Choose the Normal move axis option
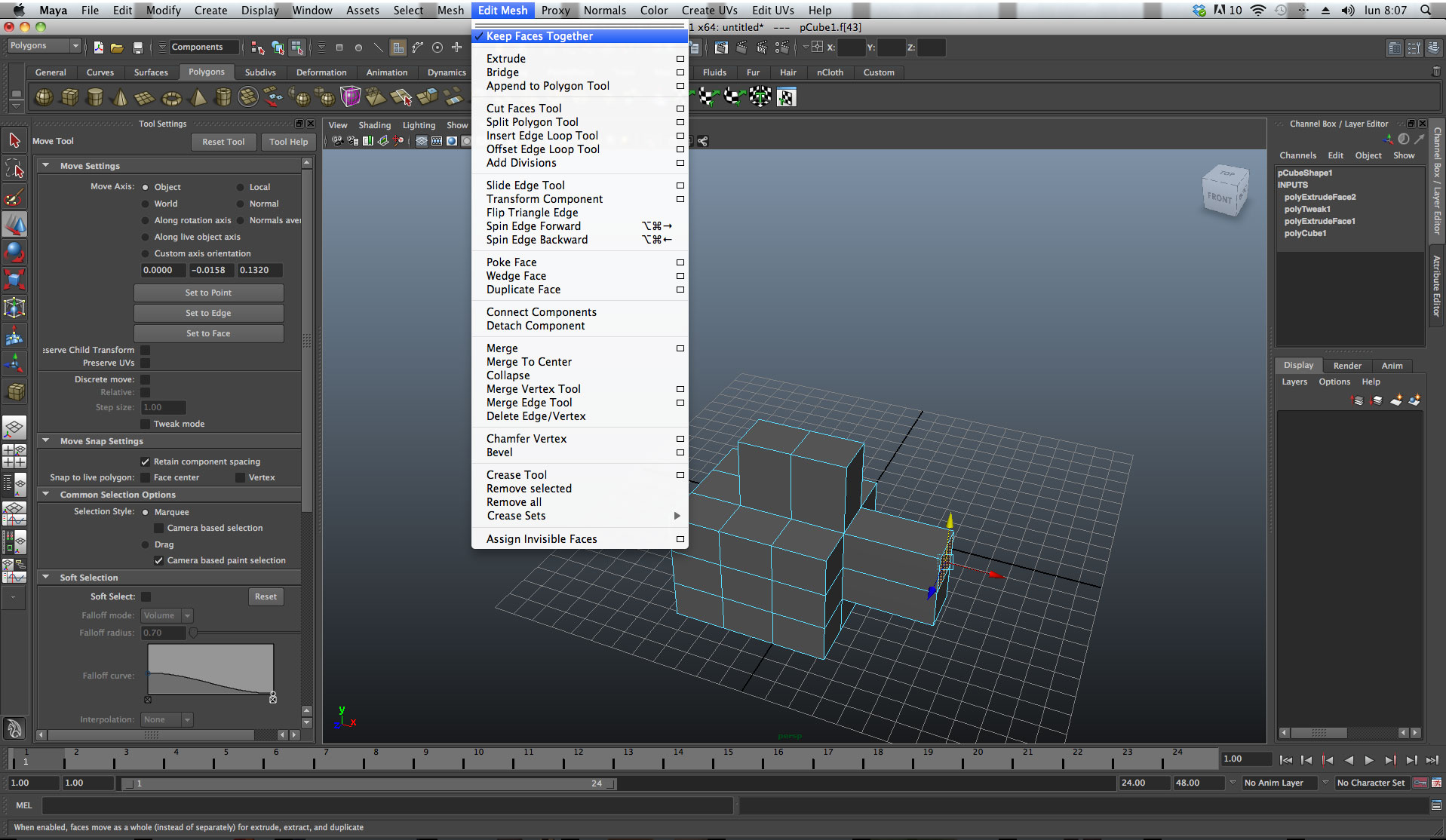Image resolution: width=1446 pixels, height=840 pixels. click(x=241, y=204)
